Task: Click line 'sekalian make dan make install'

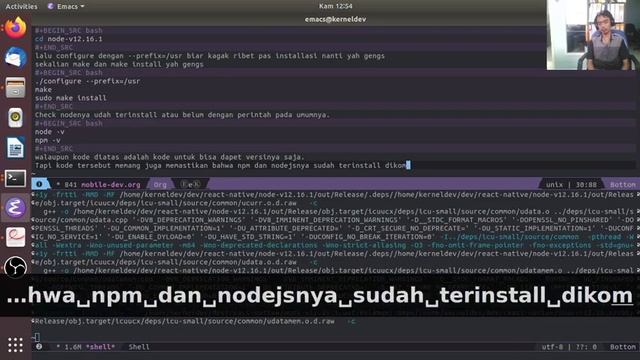Action: pyautogui.click(x=119, y=64)
